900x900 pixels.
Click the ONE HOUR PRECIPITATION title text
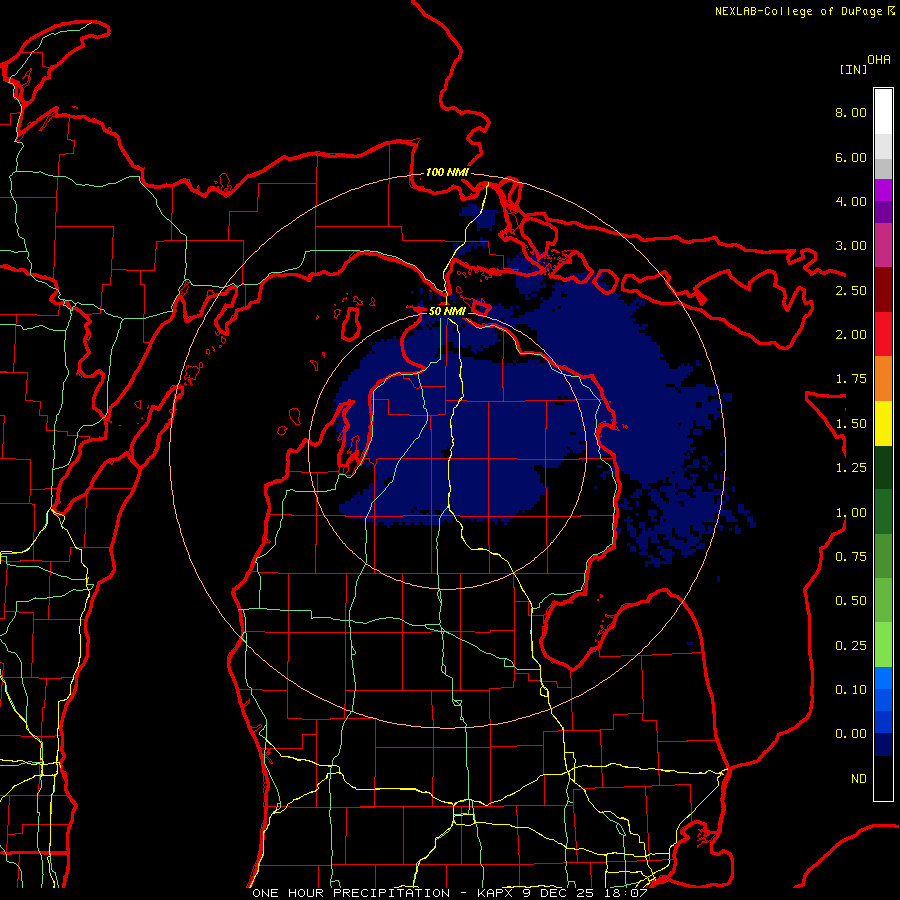351,893
